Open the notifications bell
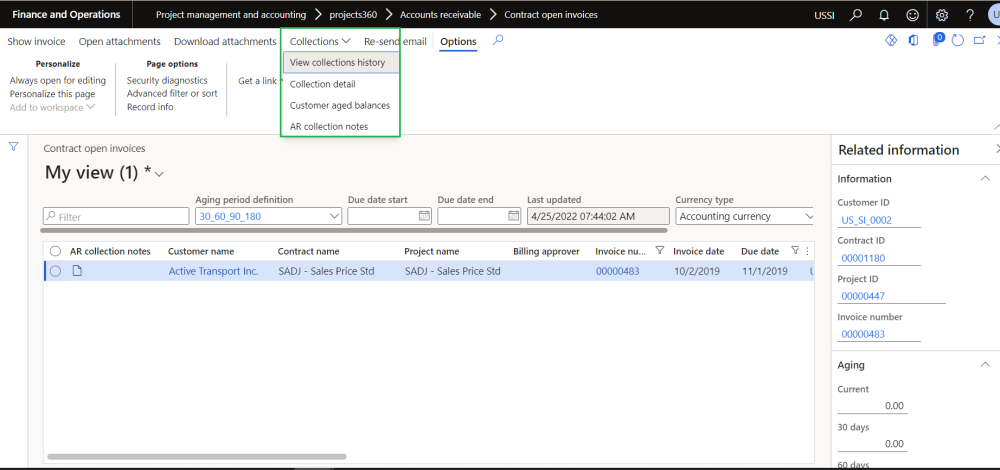Viewport: 1000px width, 470px height. pos(884,14)
